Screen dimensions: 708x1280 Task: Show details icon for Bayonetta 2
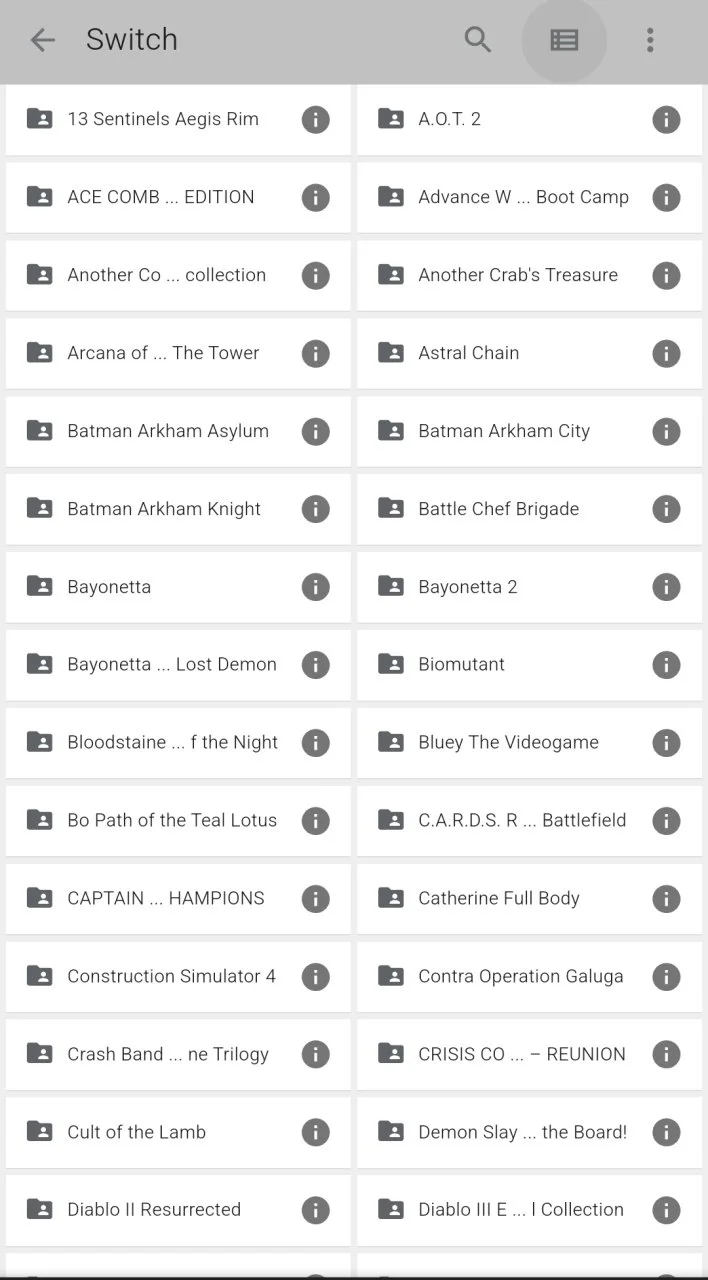666,587
